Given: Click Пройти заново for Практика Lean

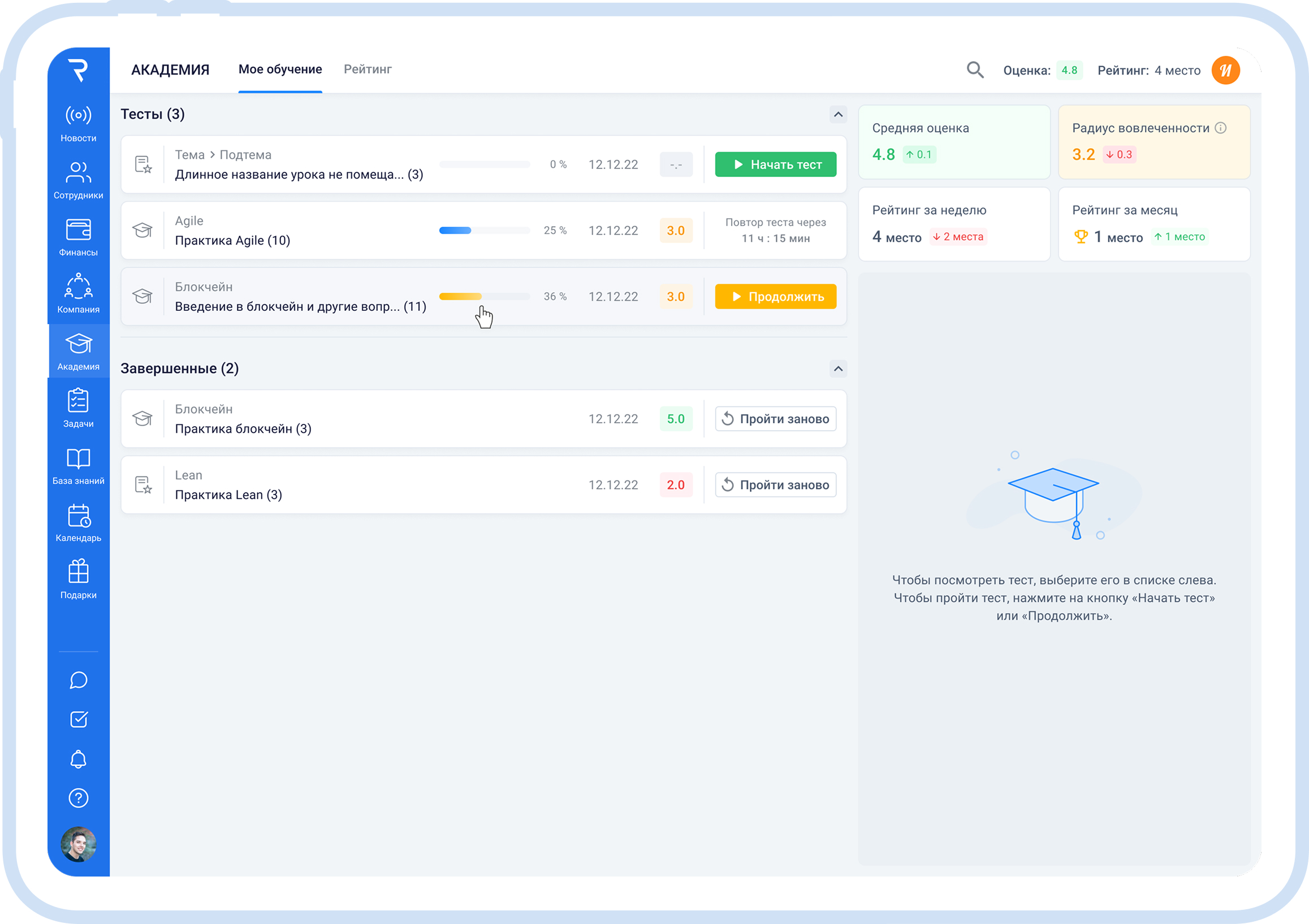Looking at the screenshot, I should (x=775, y=485).
